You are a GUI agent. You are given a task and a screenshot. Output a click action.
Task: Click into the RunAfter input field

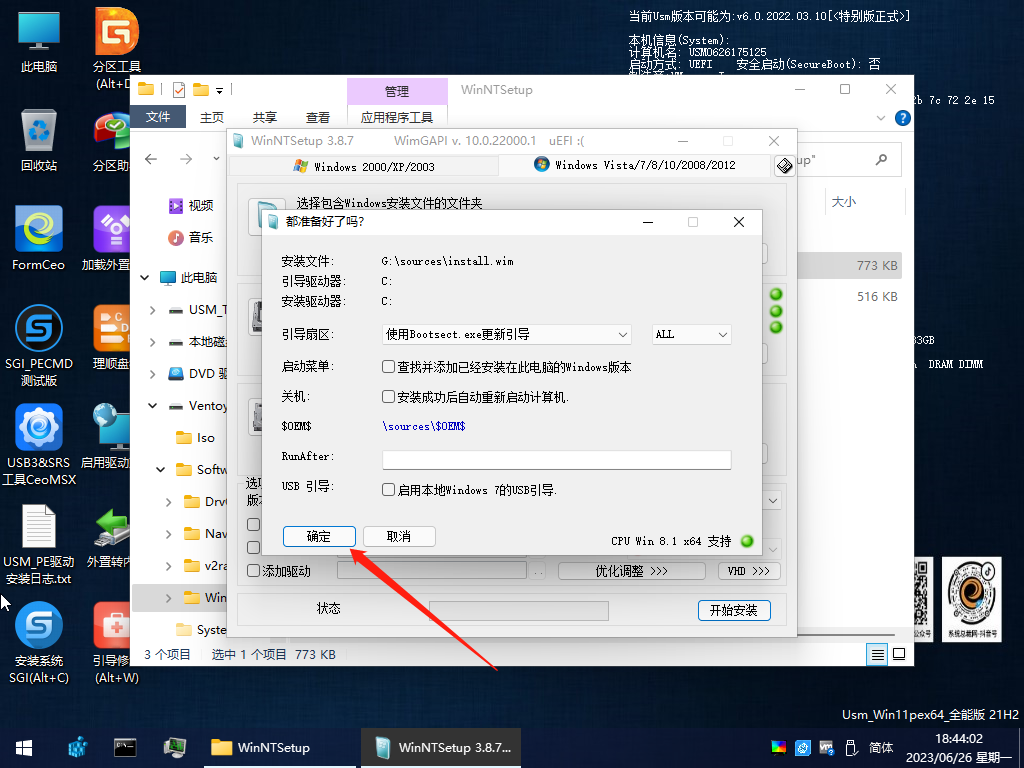pyautogui.click(x=556, y=460)
